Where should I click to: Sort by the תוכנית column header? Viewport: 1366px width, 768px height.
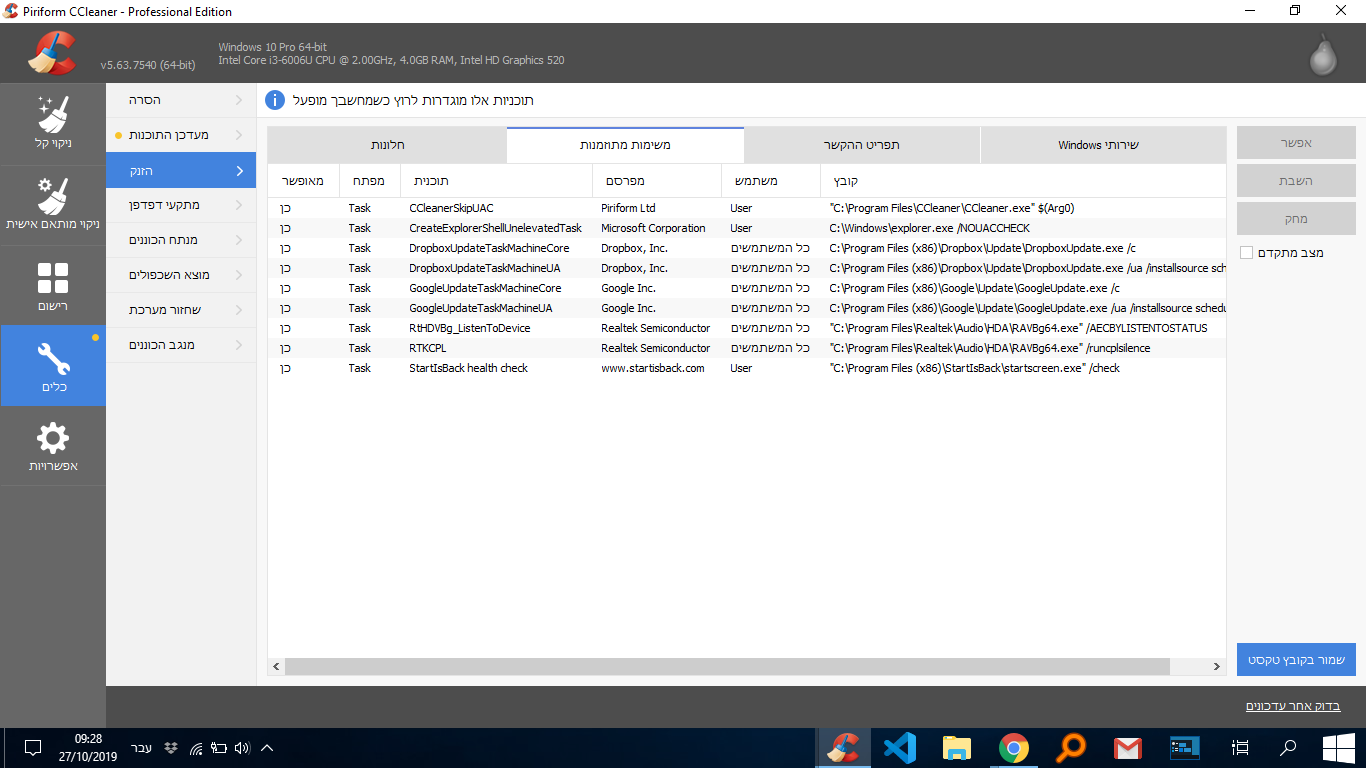[x=496, y=181]
